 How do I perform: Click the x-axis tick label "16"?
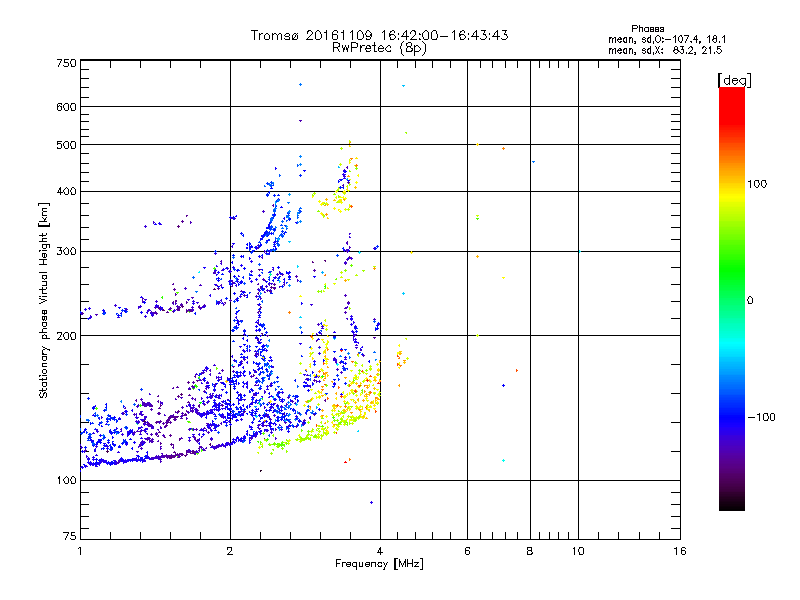coord(680,551)
